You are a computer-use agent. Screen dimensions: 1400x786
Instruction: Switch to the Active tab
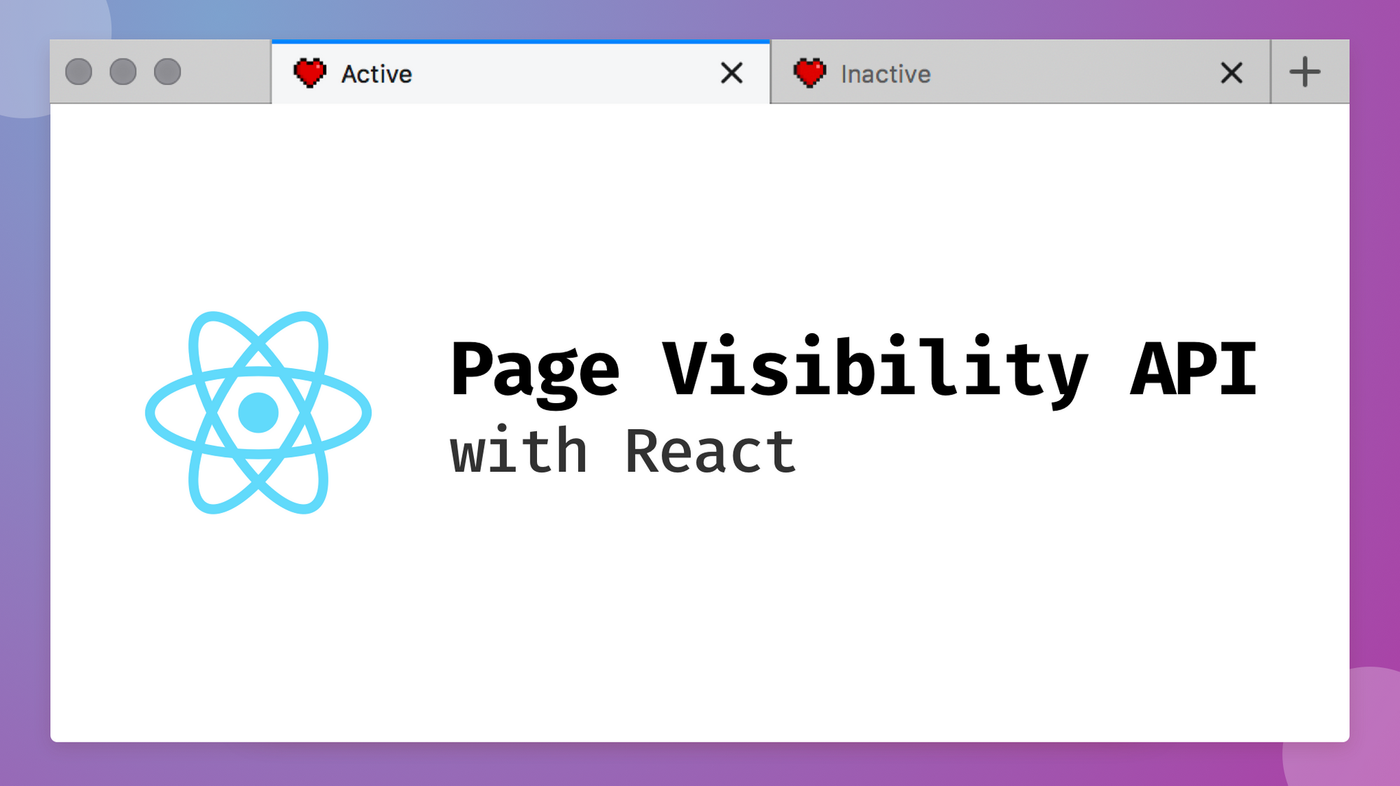(x=520, y=73)
